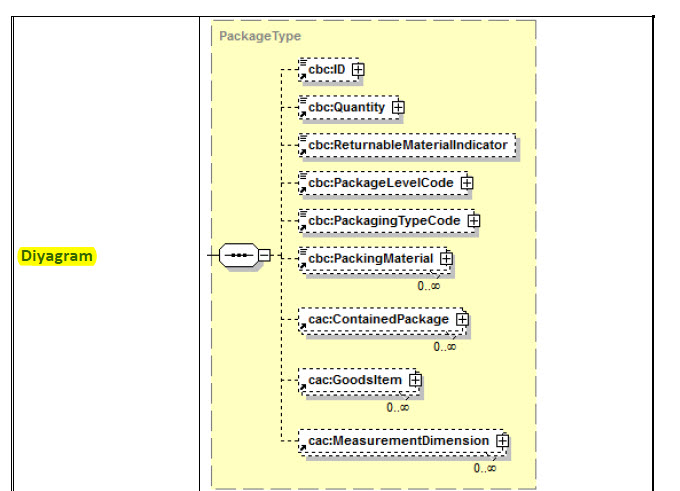Expand the cbc:PackagingTypeCode plus icon

474,220
